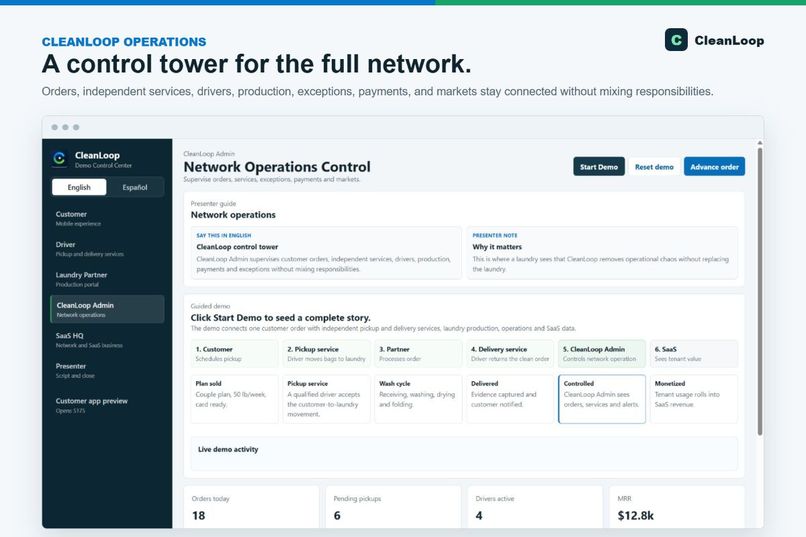Open Customer app preview link
The height and width of the screenshot is (537, 806).
tap(107, 405)
